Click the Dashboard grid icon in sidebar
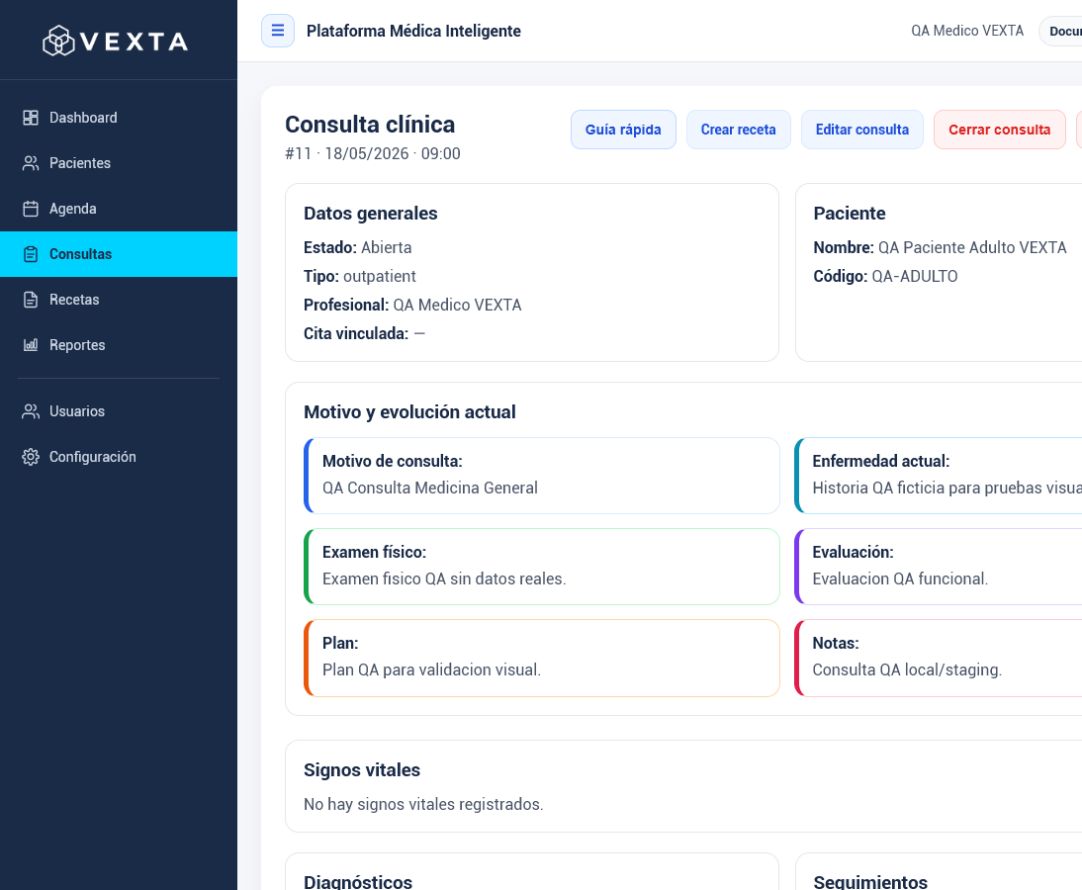Image resolution: width=1082 pixels, height=890 pixels. [x=30, y=118]
